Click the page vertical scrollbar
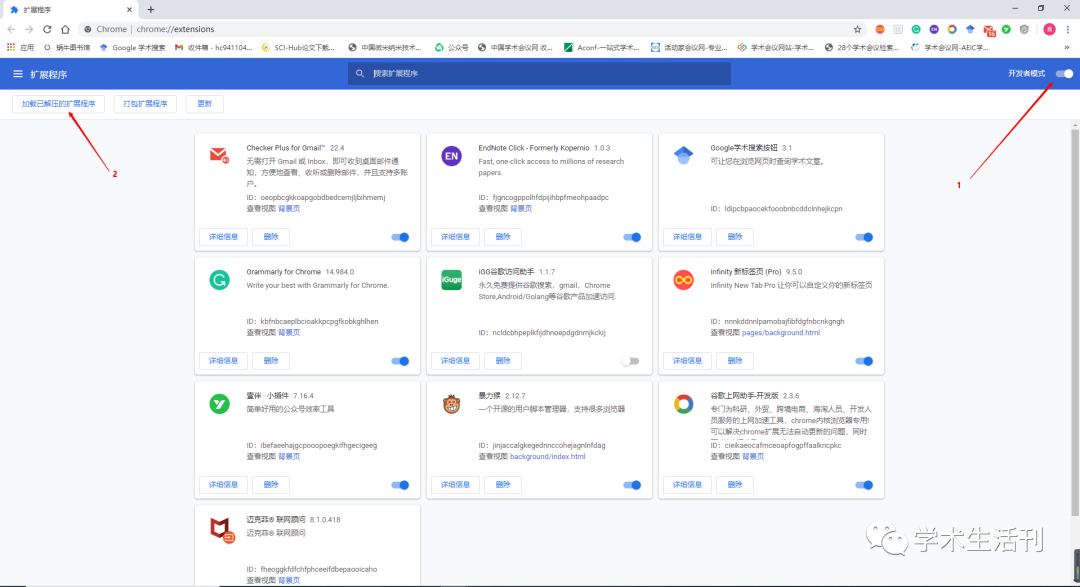Viewport: 1080px width, 587px height. pos(1075,320)
